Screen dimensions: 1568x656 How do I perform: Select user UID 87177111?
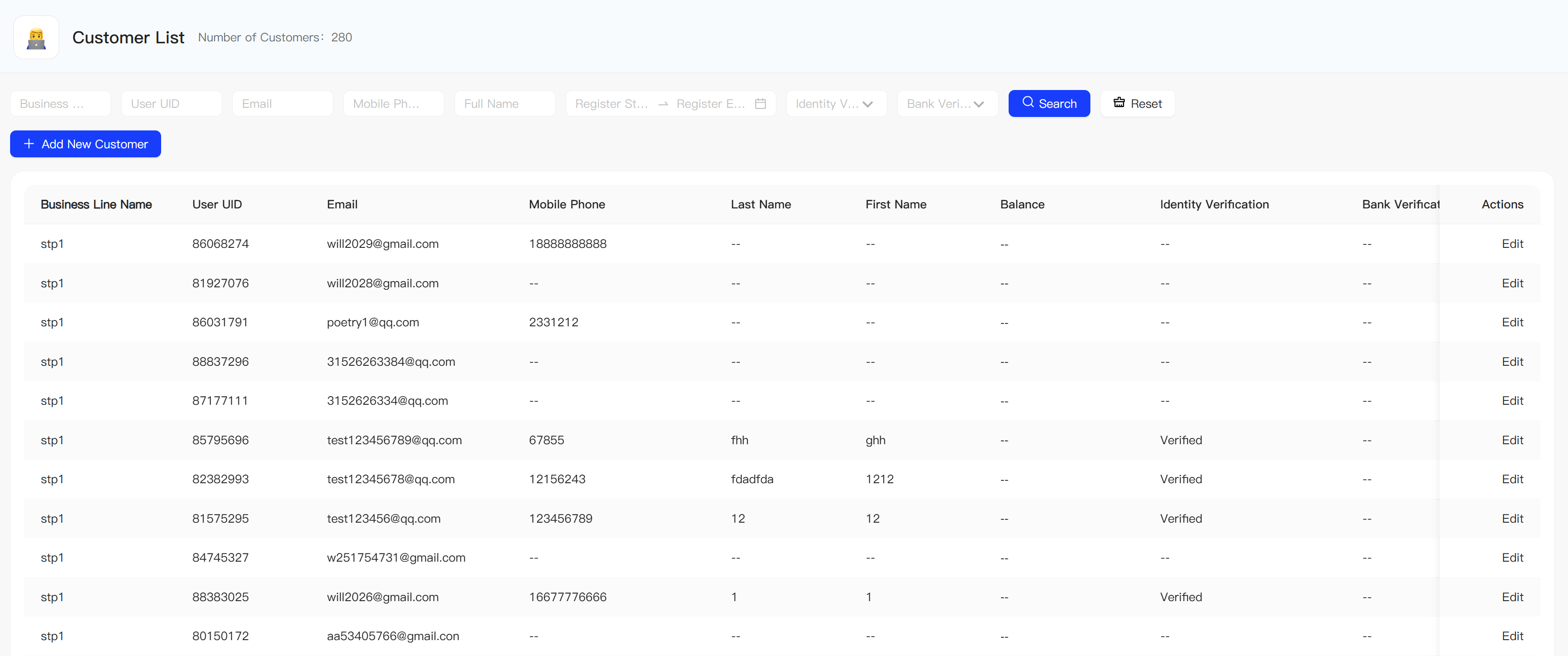[220, 401]
